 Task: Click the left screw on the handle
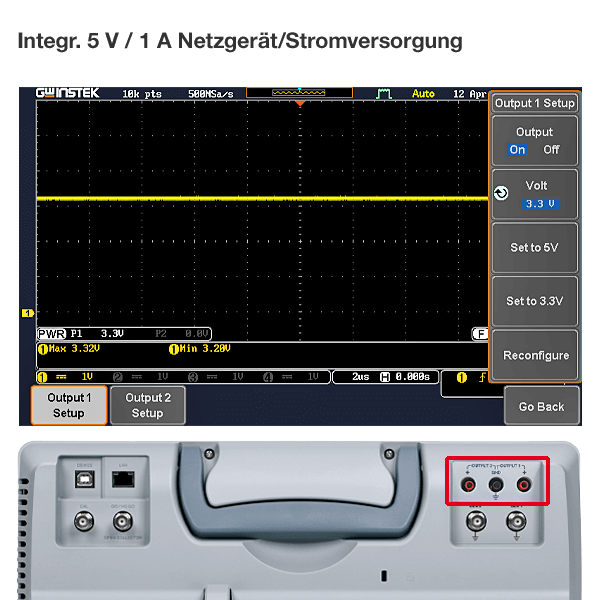[209, 454]
